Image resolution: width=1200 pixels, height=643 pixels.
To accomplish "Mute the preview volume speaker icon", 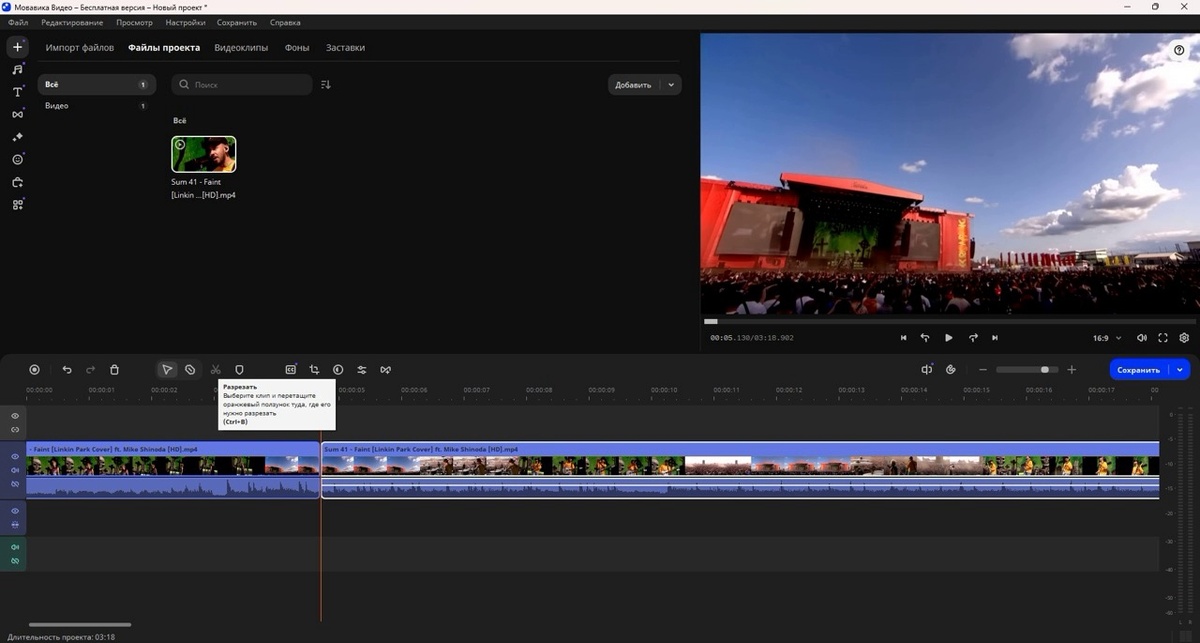I will [1142, 338].
